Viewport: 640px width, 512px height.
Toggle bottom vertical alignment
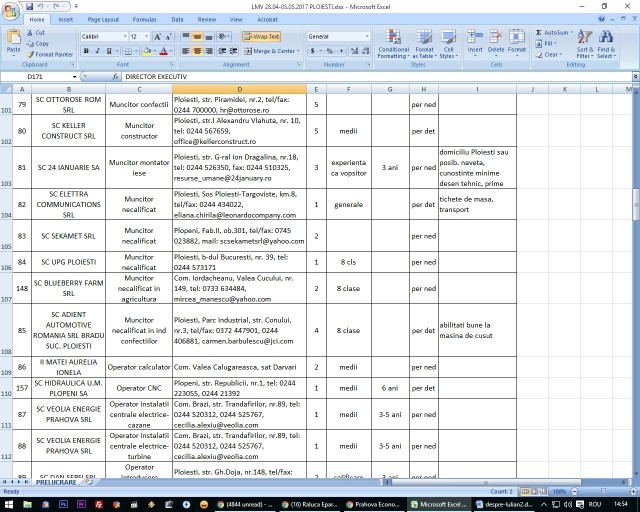click(209, 37)
